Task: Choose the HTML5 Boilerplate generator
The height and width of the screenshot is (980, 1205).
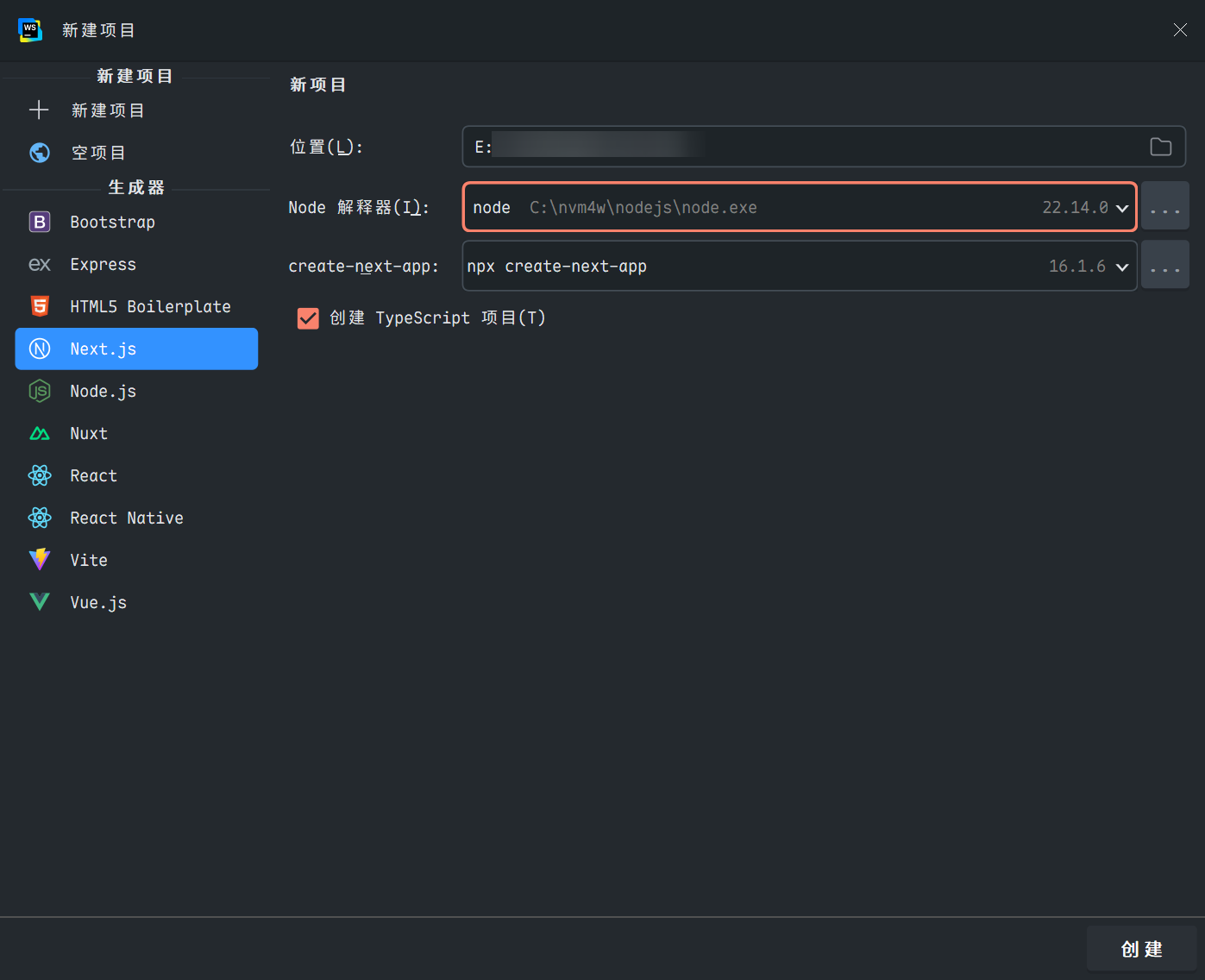Action: (x=136, y=306)
